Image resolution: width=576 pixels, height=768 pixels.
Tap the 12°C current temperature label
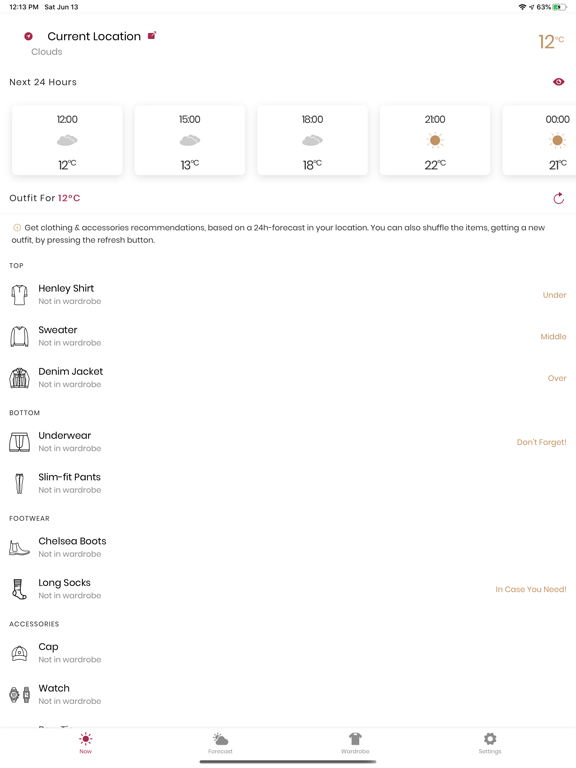551,42
